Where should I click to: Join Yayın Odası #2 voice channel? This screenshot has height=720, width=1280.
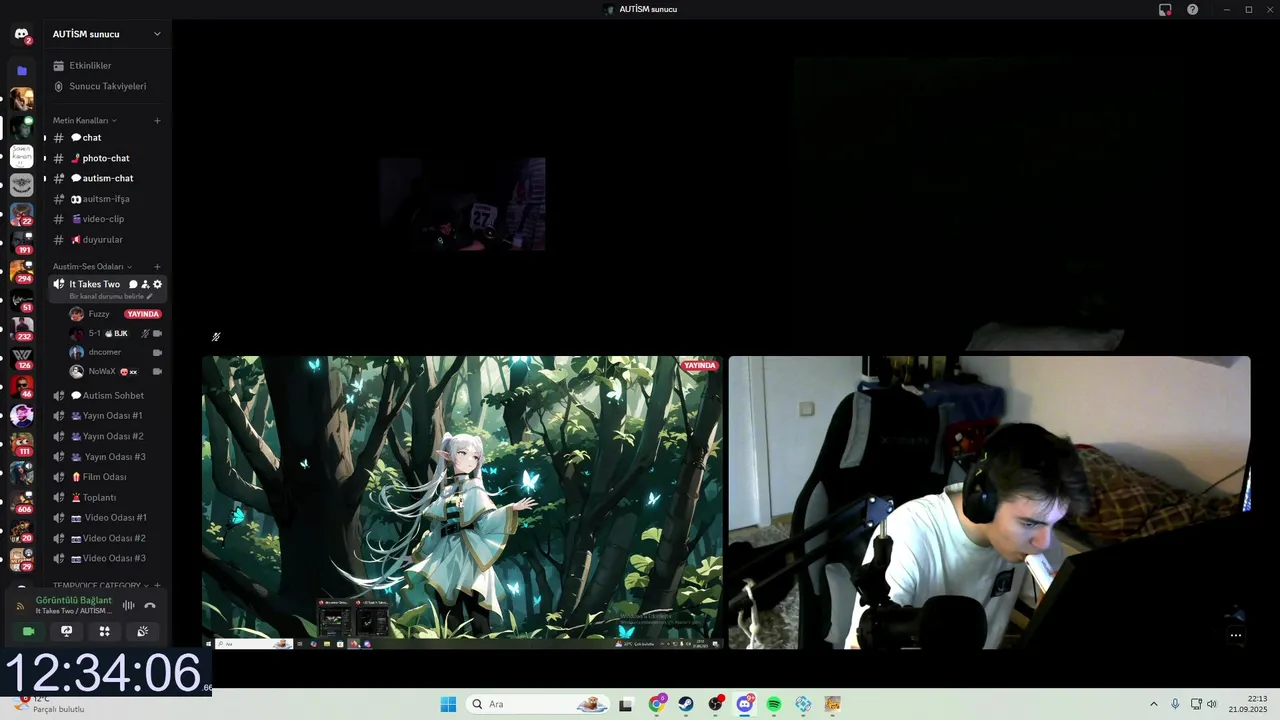(107, 436)
